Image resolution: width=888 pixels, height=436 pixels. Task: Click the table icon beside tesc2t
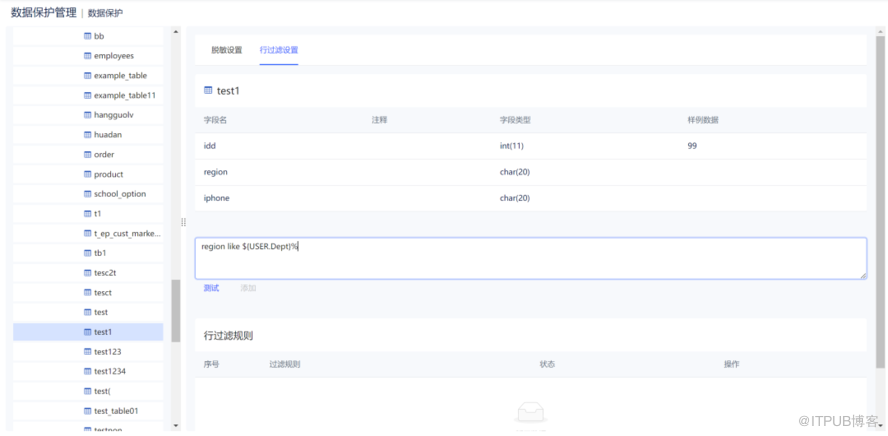87,273
